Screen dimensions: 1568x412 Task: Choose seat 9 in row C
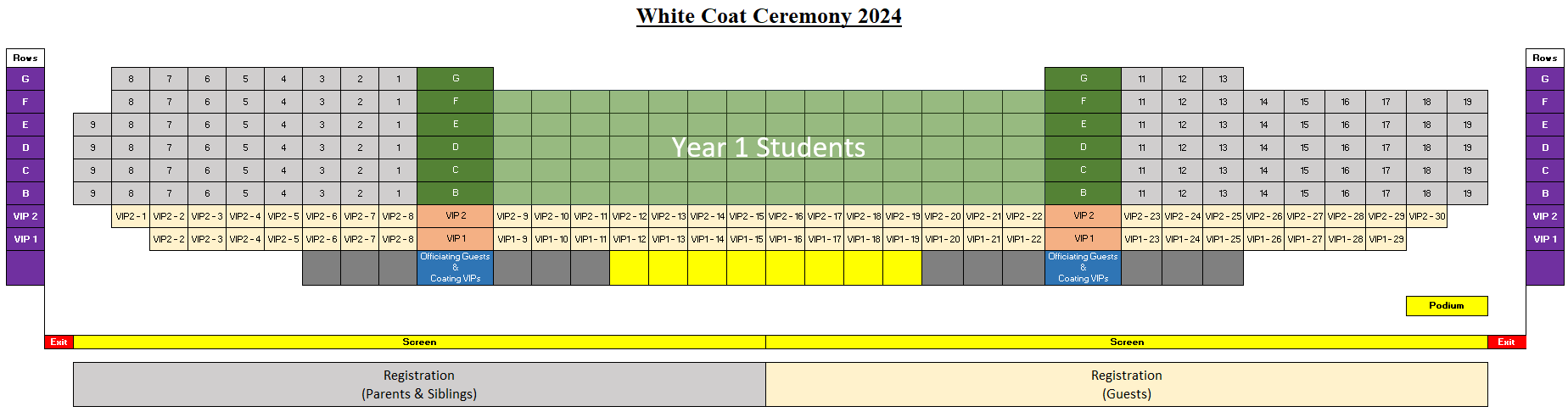point(92,170)
